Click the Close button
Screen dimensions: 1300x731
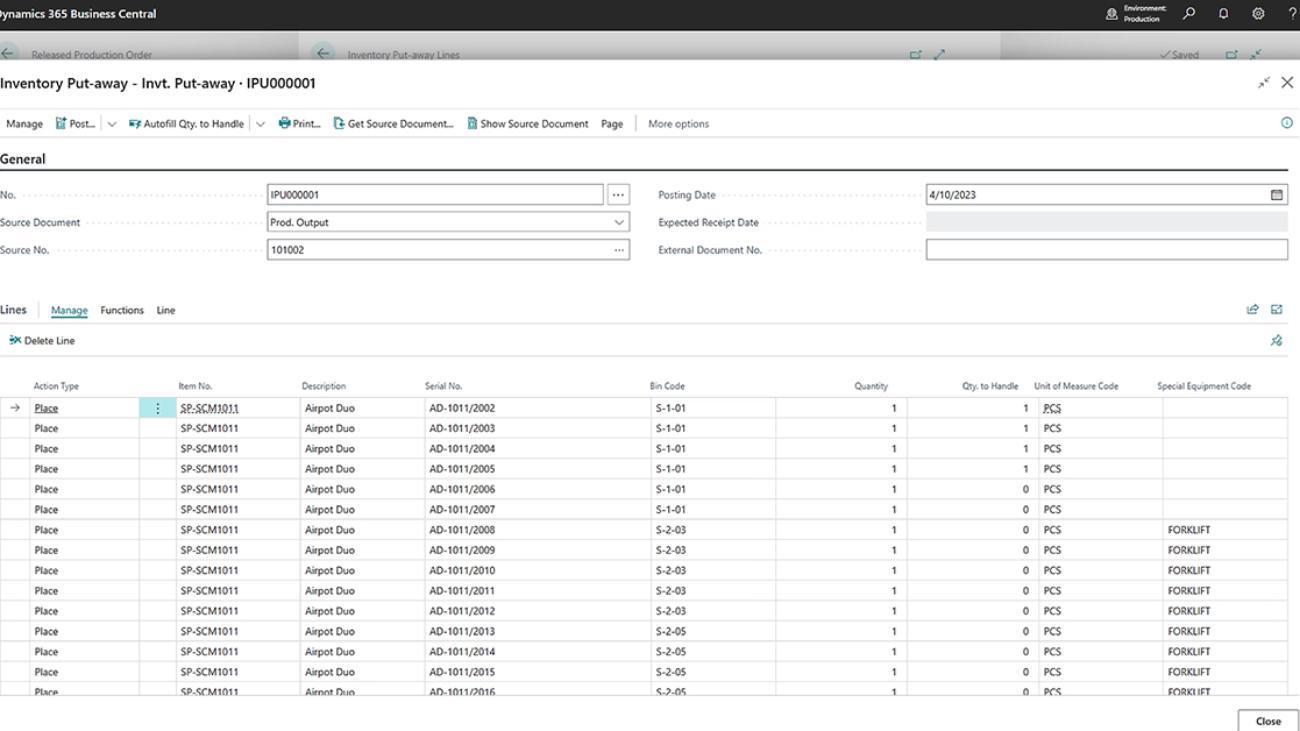[x=1267, y=720]
